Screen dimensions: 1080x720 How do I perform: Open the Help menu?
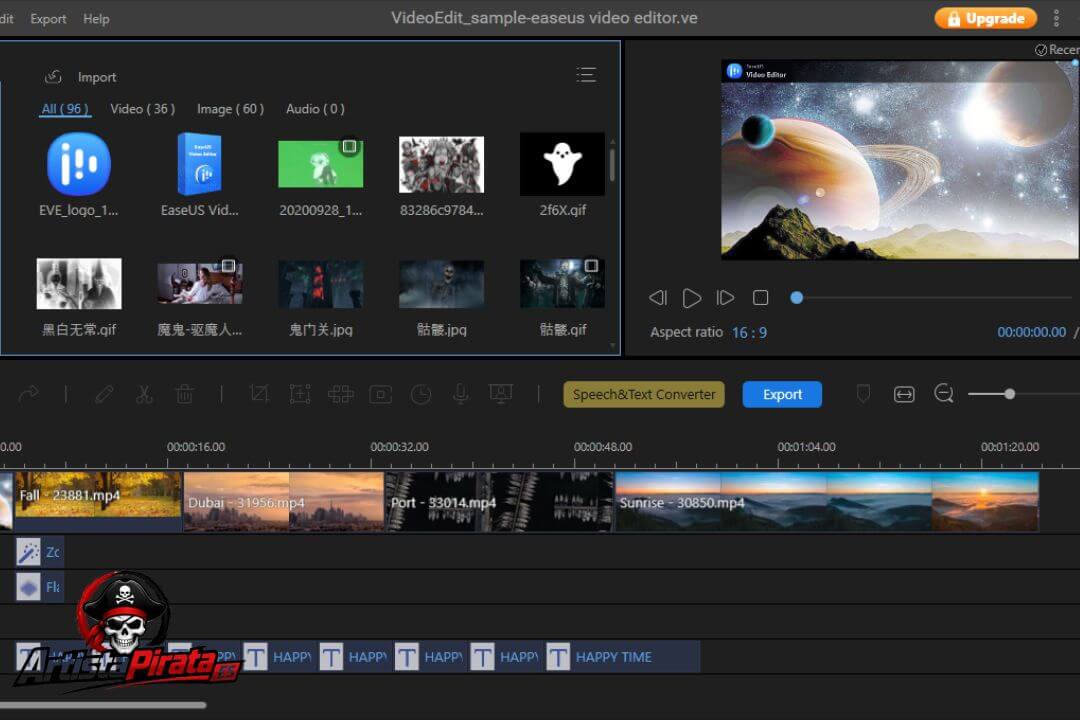tap(96, 19)
